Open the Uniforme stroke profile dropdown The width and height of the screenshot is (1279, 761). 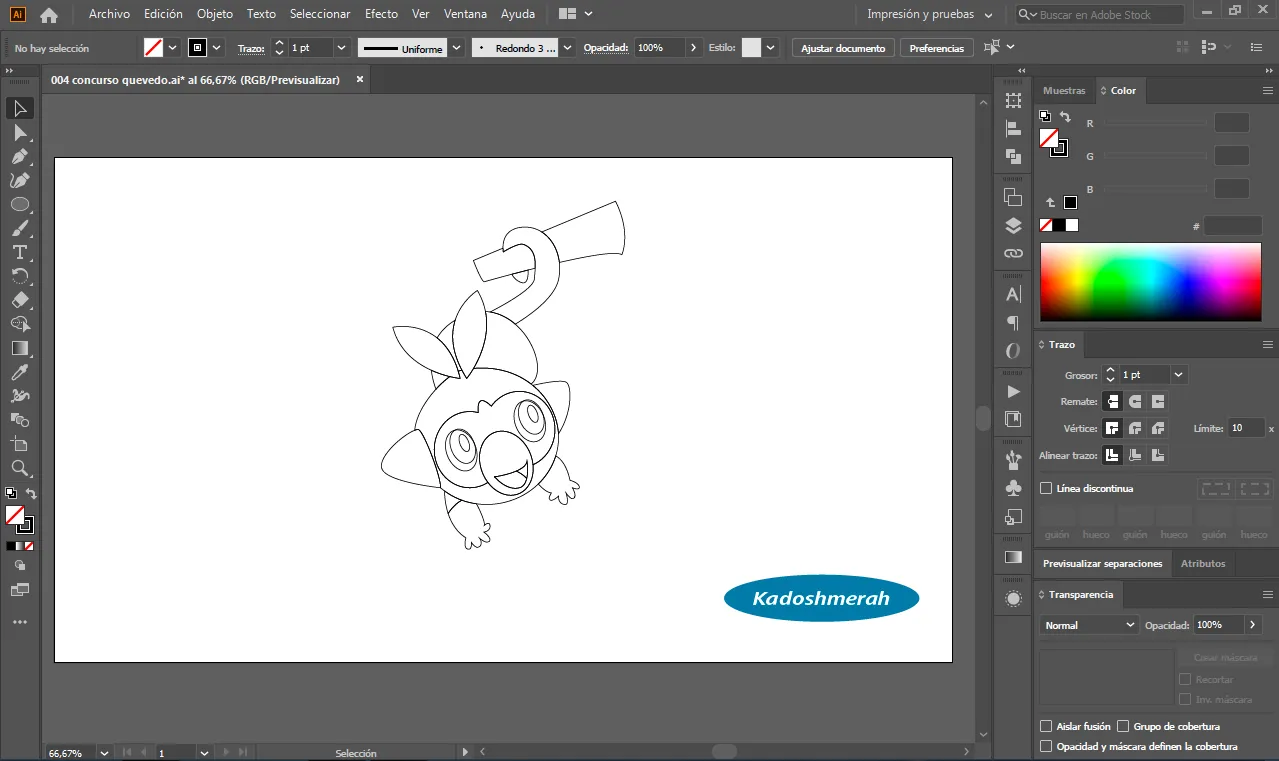pos(457,48)
